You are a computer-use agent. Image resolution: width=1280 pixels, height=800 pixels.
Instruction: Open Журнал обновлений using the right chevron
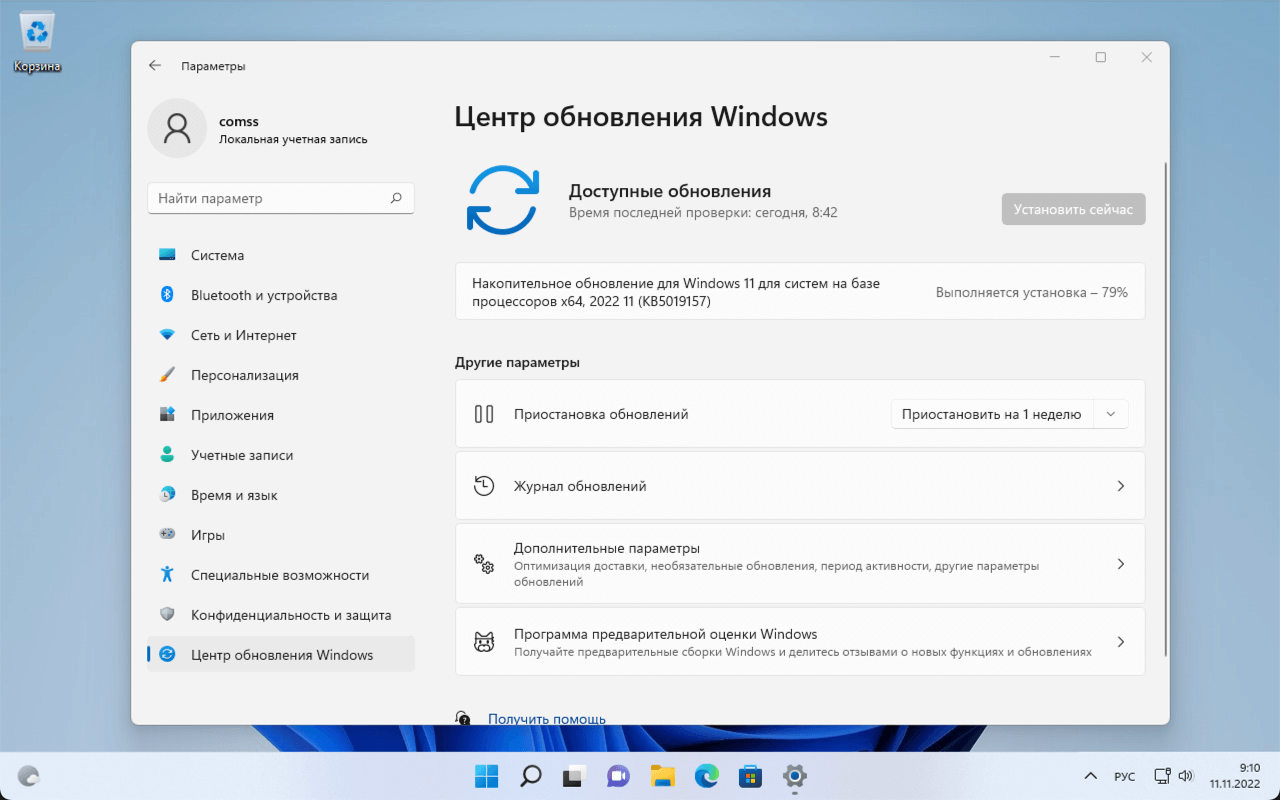[x=1120, y=485]
